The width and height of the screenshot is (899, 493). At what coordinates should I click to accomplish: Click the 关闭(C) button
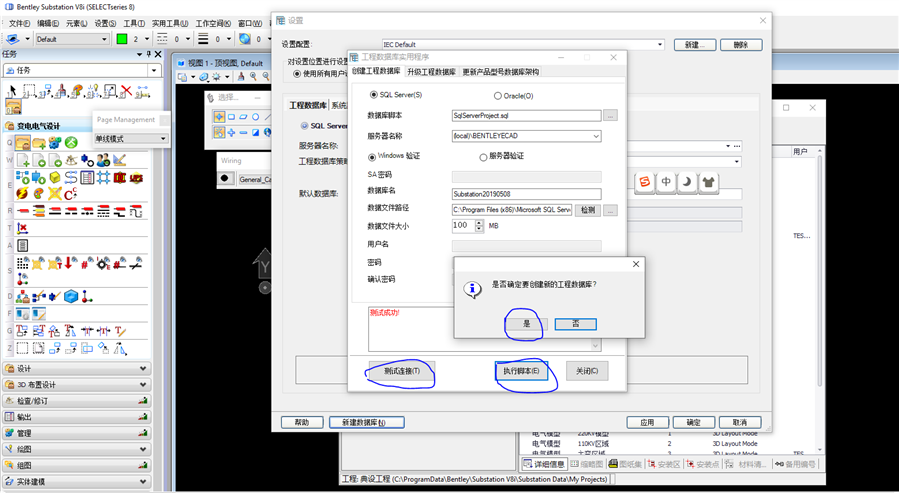(x=587, y=371)
